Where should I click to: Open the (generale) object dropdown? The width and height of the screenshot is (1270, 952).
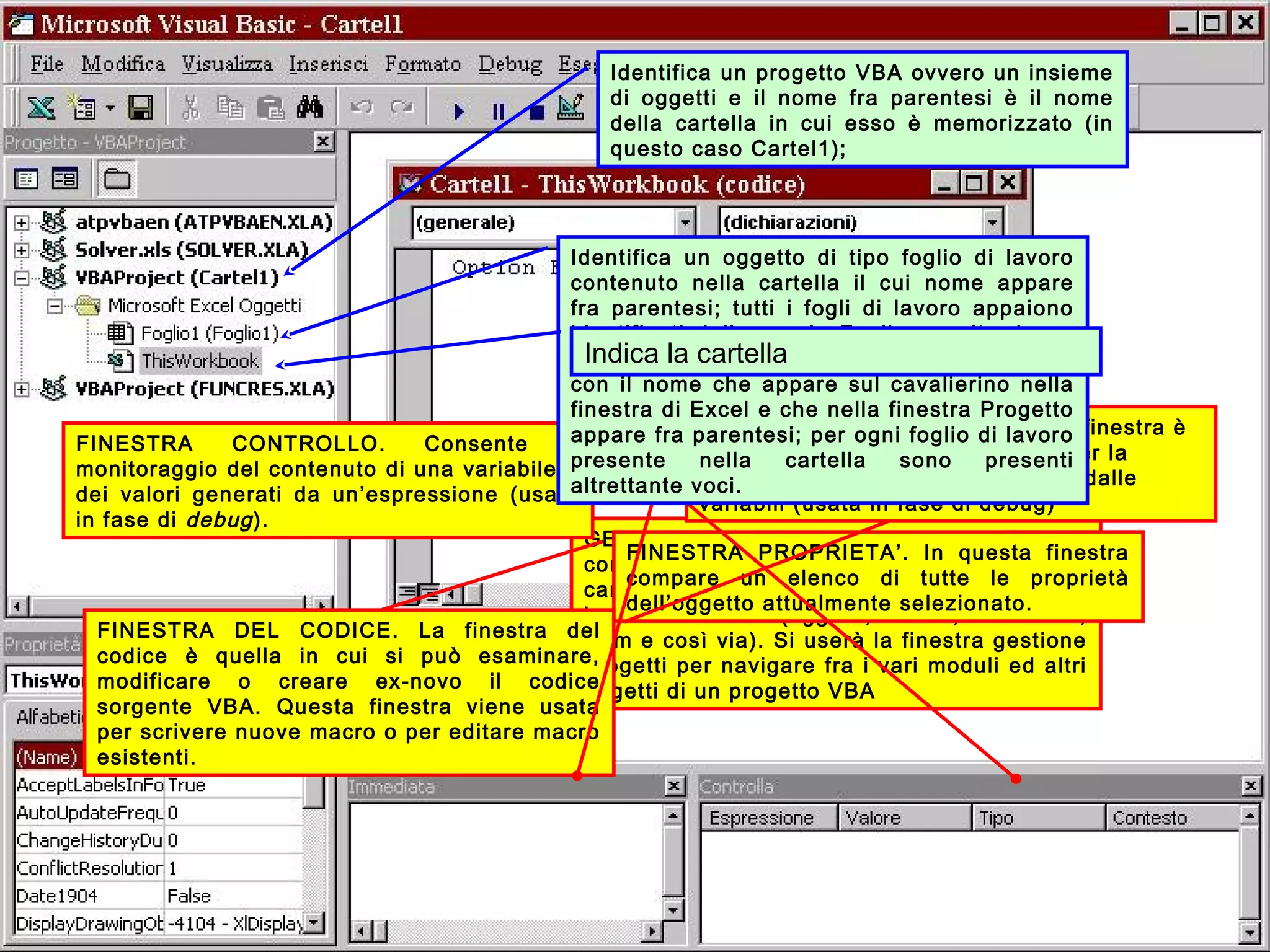click(685, 222)
